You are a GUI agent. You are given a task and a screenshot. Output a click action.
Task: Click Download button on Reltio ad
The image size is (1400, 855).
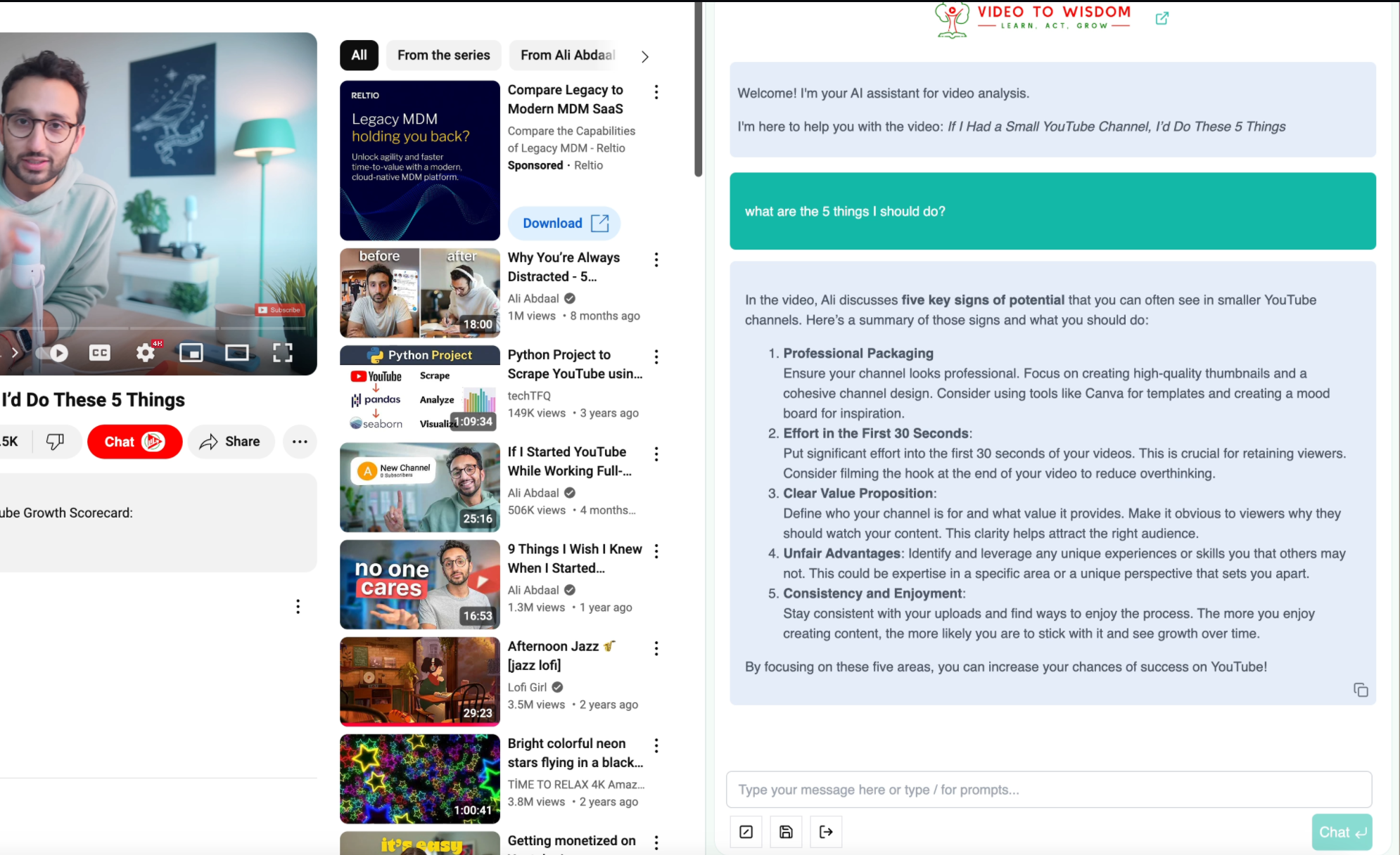(564, 224)
